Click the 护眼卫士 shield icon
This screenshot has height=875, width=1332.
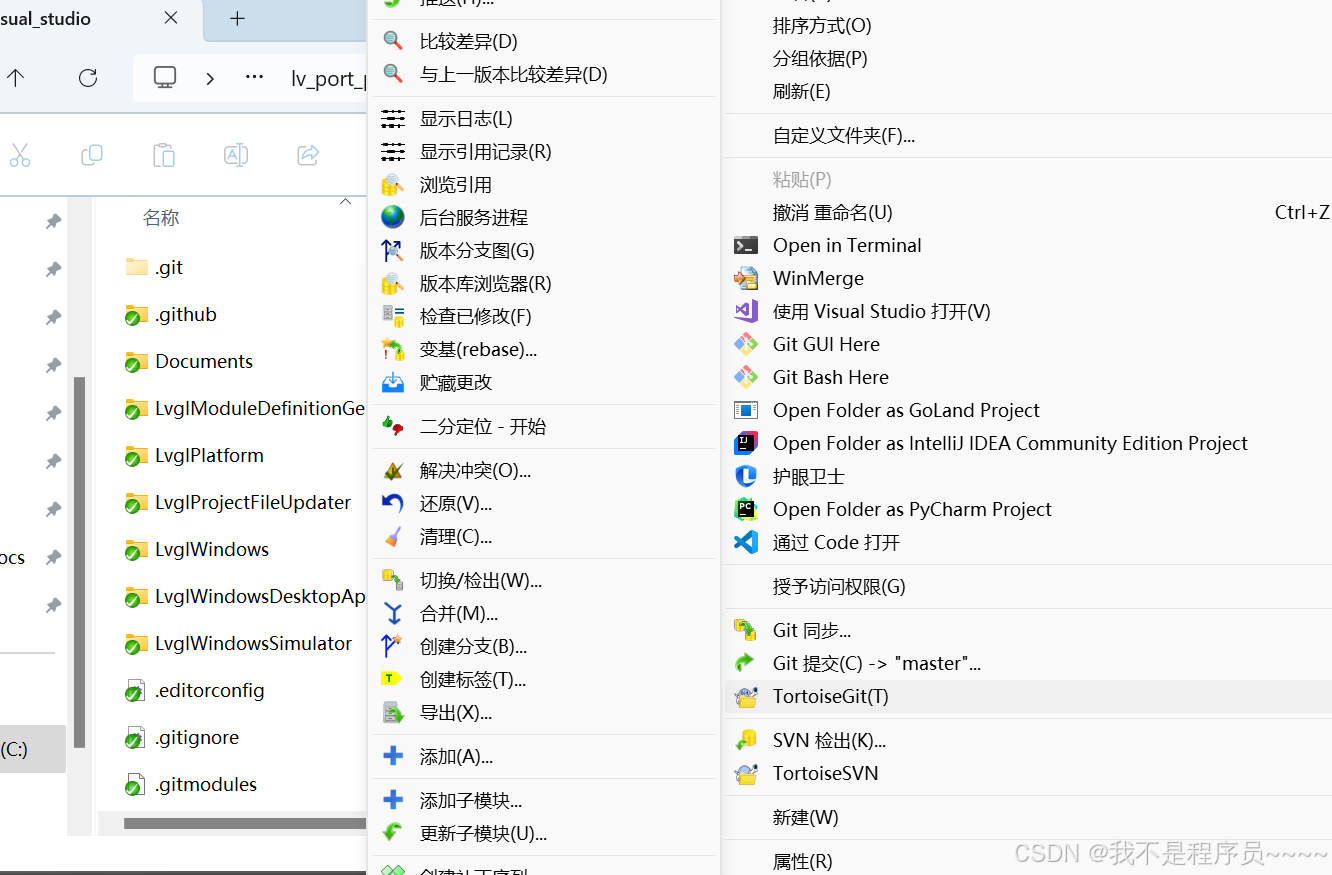(x=746, y=476)
